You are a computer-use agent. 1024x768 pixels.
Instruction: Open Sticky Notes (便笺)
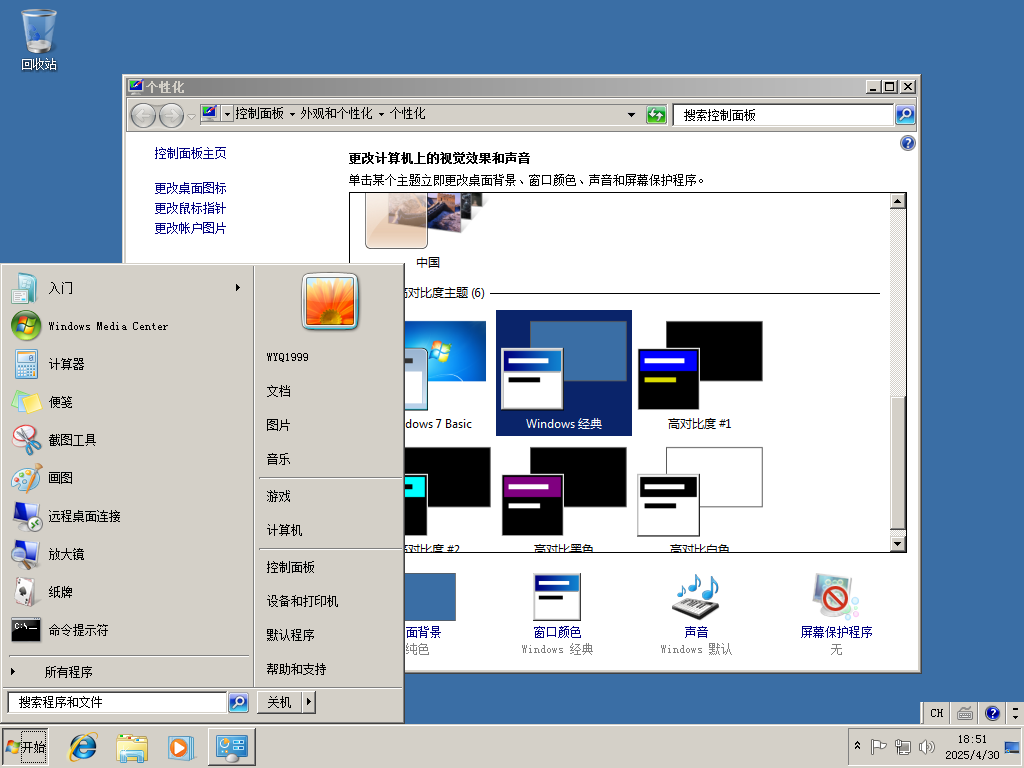(127, 402)
